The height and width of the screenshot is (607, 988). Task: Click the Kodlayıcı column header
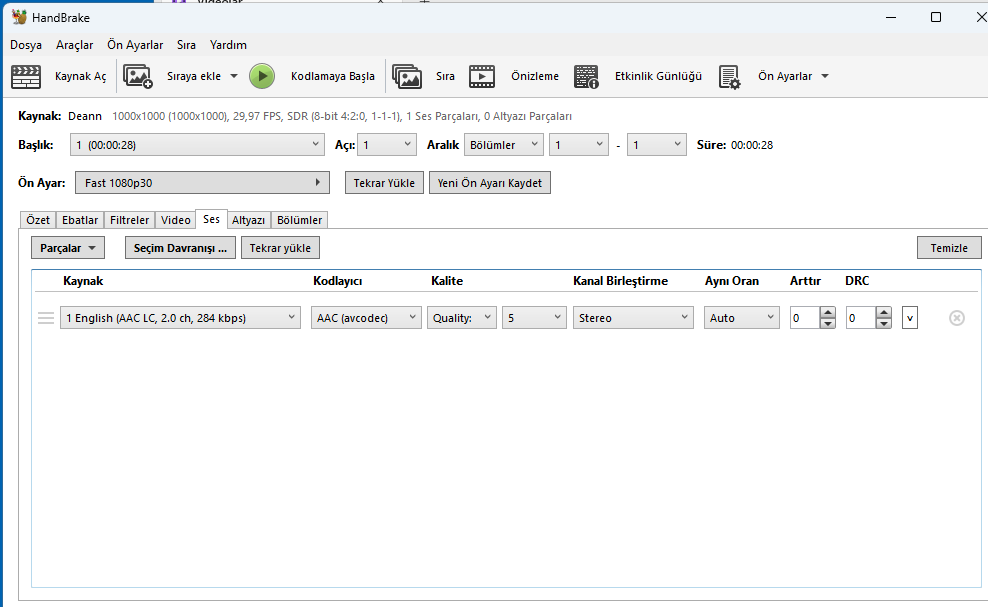click(x=338, y=281)
